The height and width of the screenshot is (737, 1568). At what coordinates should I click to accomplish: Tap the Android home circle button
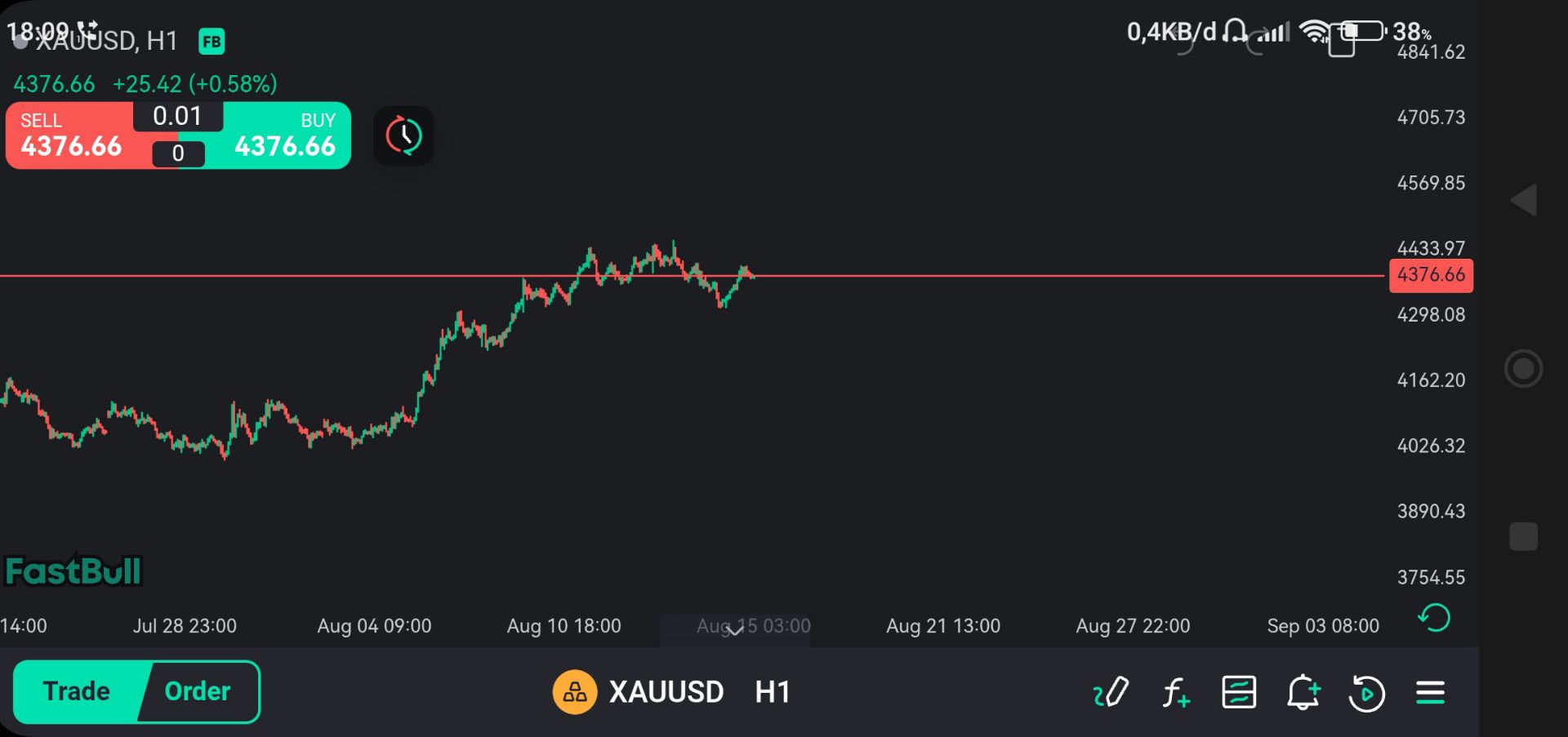coord(1523,369)
